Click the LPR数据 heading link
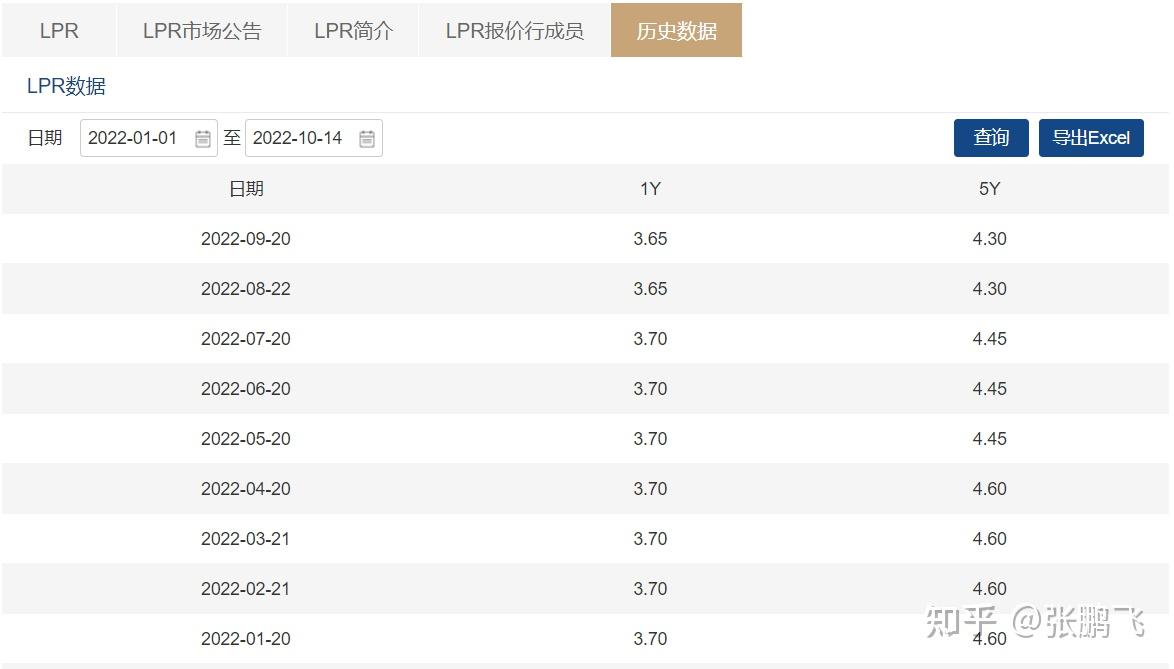This screenshot has width=1174, height=669. 66,86
